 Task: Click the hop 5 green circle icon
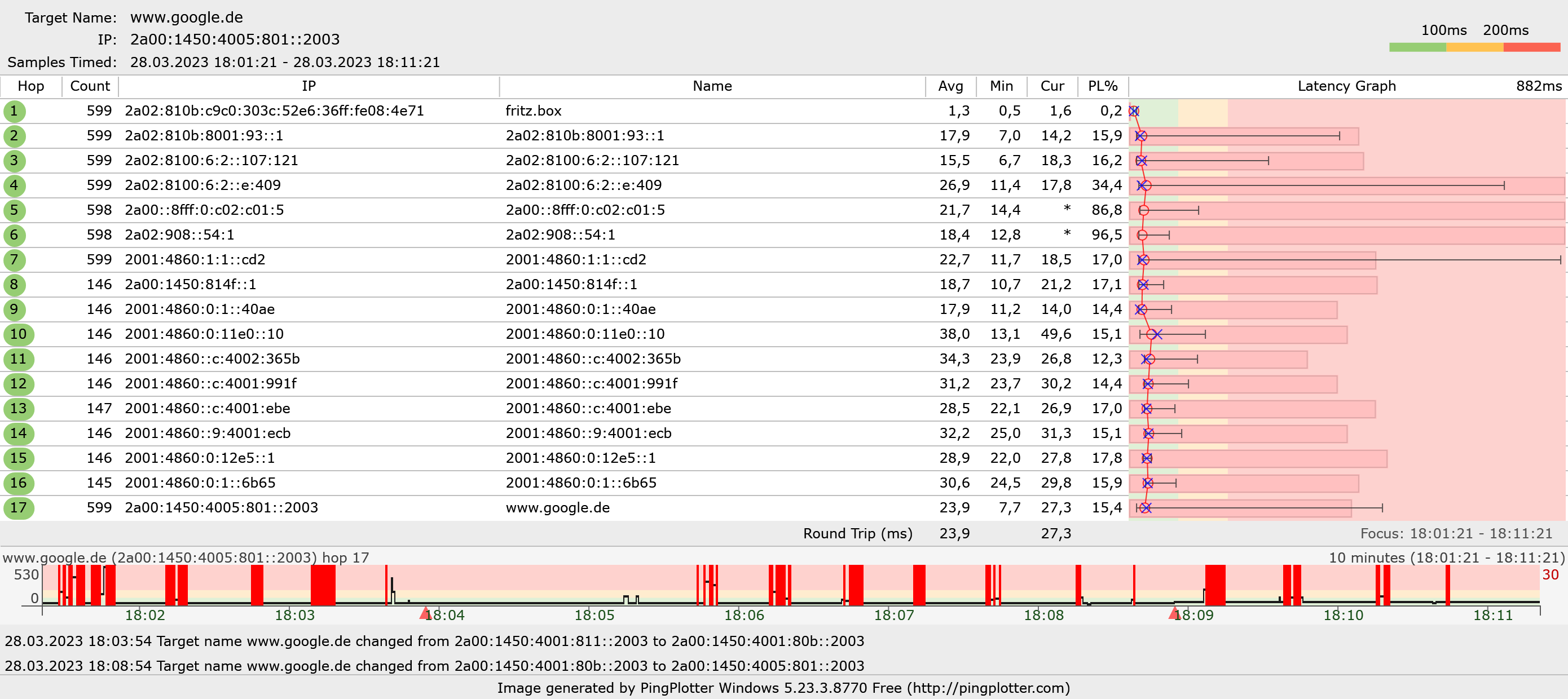pyautogui.click(x=14, y=210)
